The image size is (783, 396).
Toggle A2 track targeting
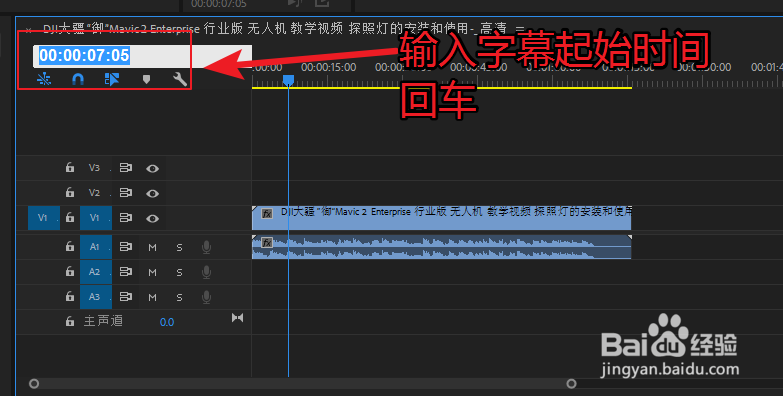coord(95,272)
